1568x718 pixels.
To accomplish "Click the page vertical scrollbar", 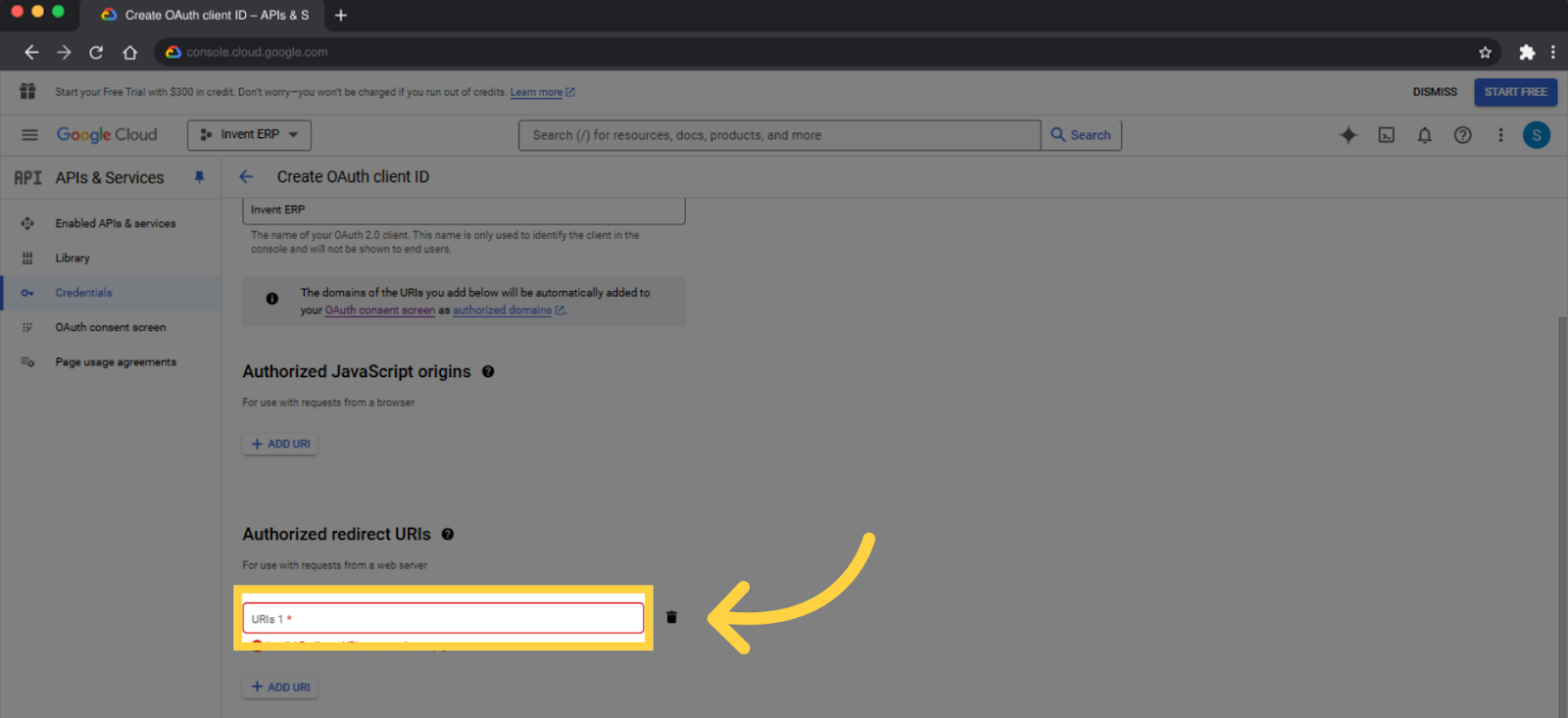I will 1562,516.
